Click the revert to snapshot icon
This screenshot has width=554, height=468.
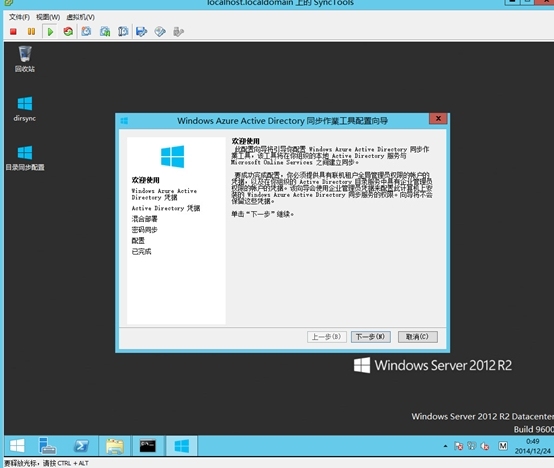pos(105,32)
